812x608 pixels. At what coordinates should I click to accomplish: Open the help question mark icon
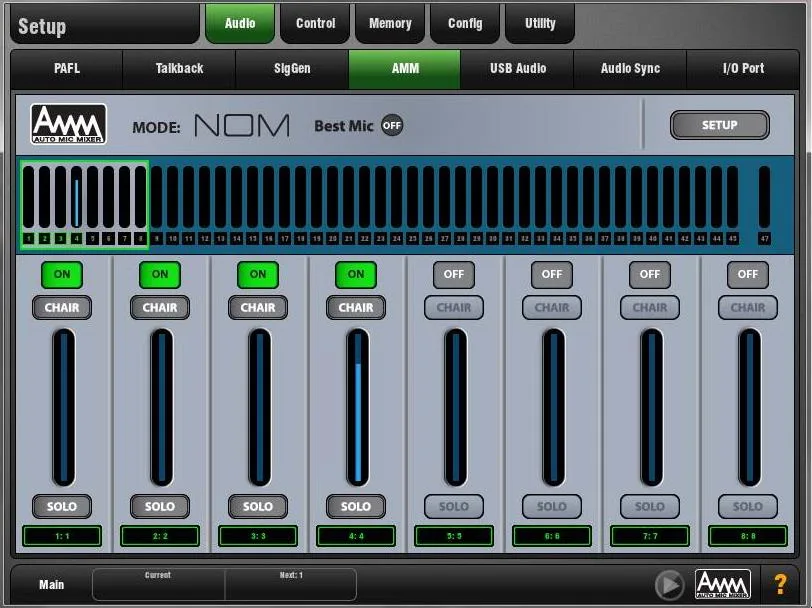(780, 585)
